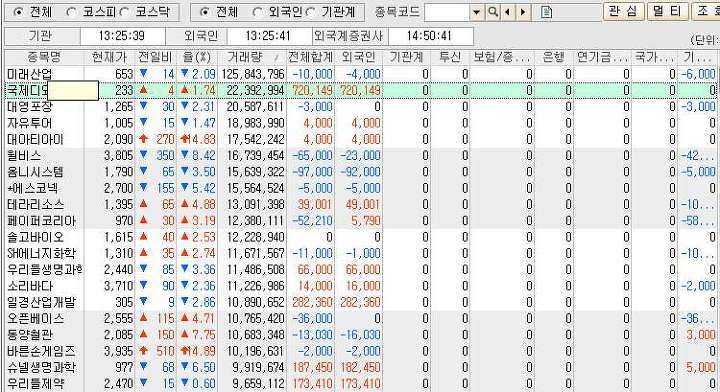Select the 미래산업 stock row
The height and width of the screenshot is (392, 720).
[360, 74]
